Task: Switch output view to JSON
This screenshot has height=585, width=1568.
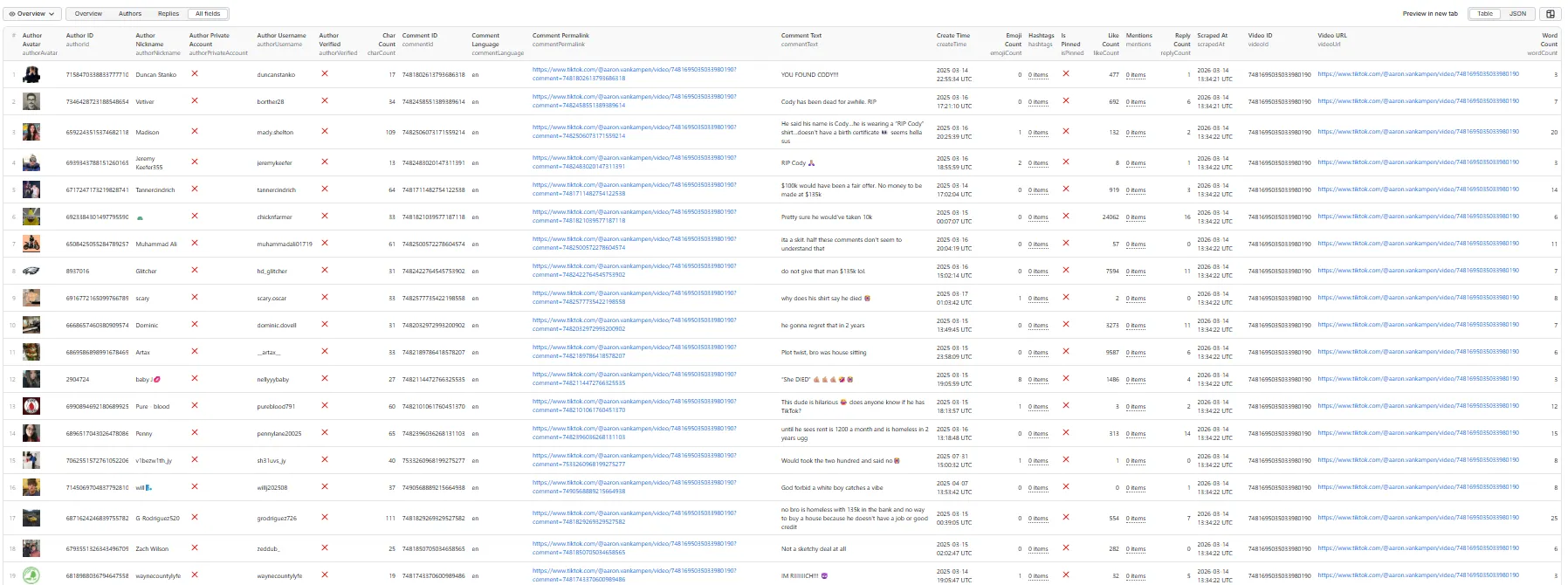Action: click(x=1518, y=14)
